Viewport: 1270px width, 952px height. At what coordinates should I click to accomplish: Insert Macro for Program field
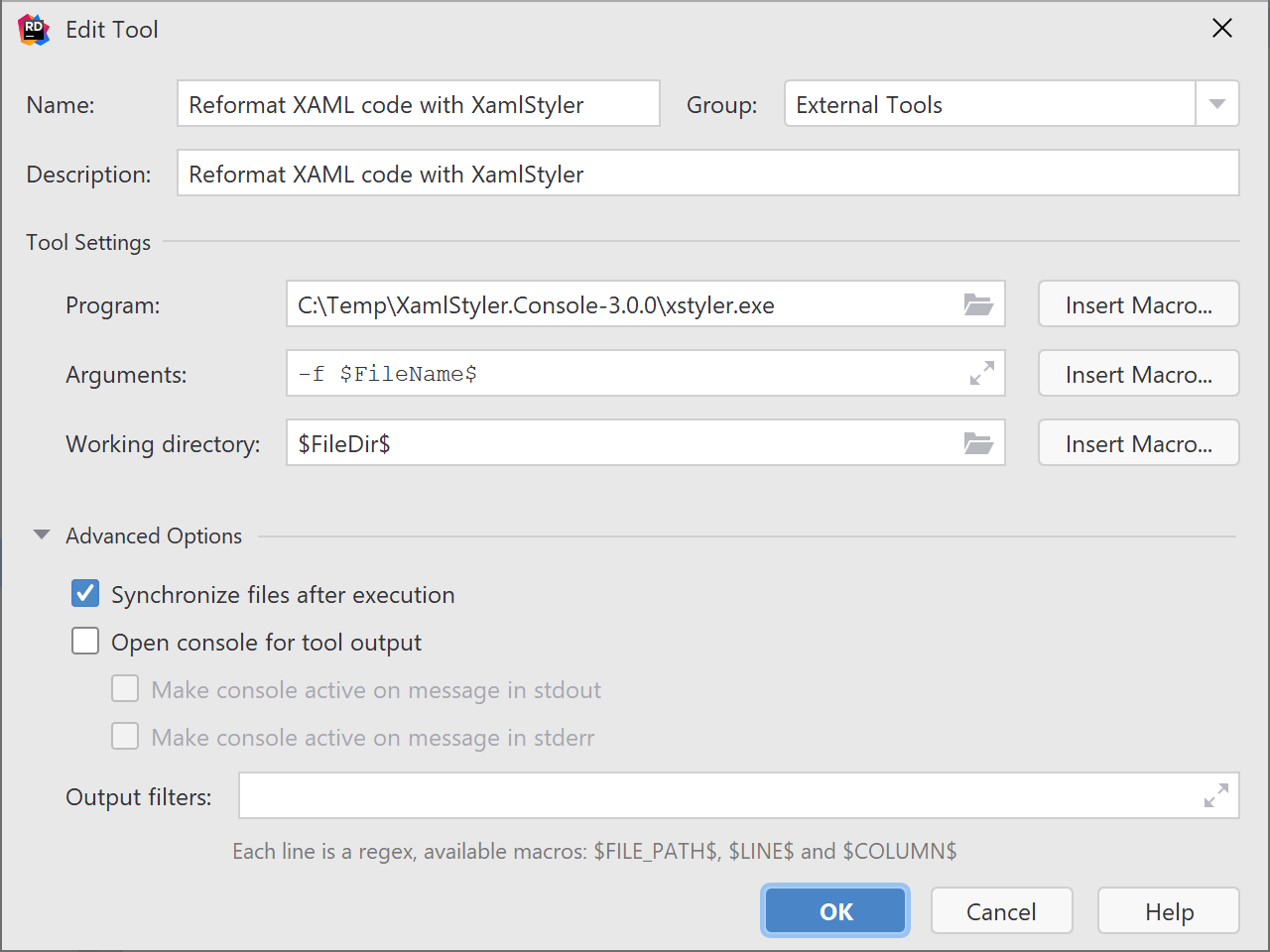tap(1139, 304)
